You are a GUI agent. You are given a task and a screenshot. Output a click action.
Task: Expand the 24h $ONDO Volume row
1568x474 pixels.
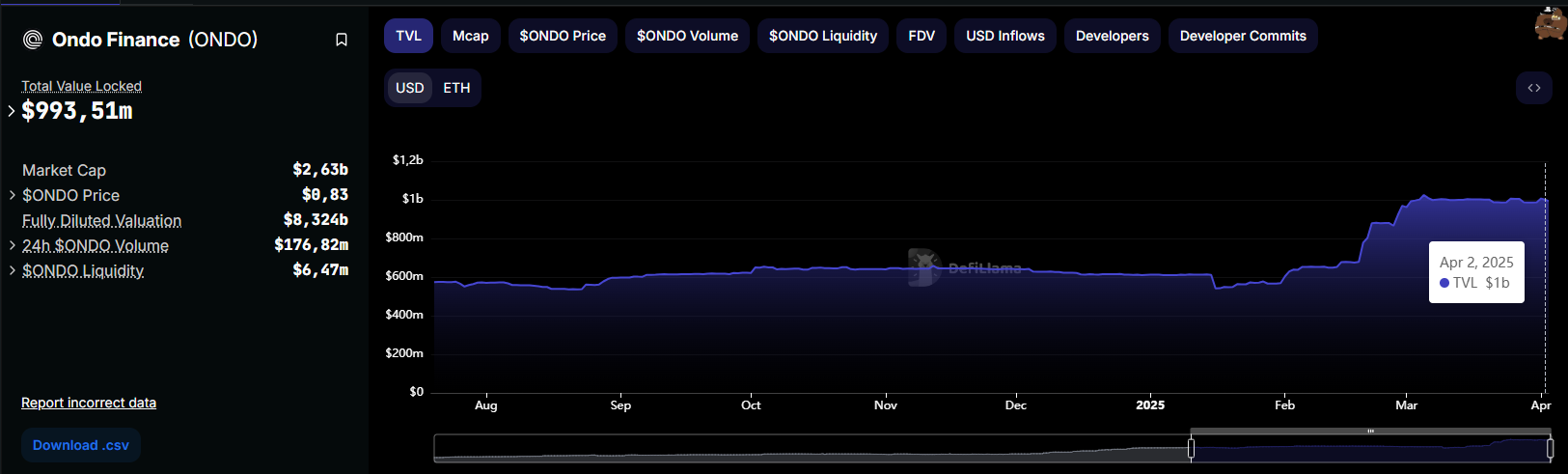(13, 245)
